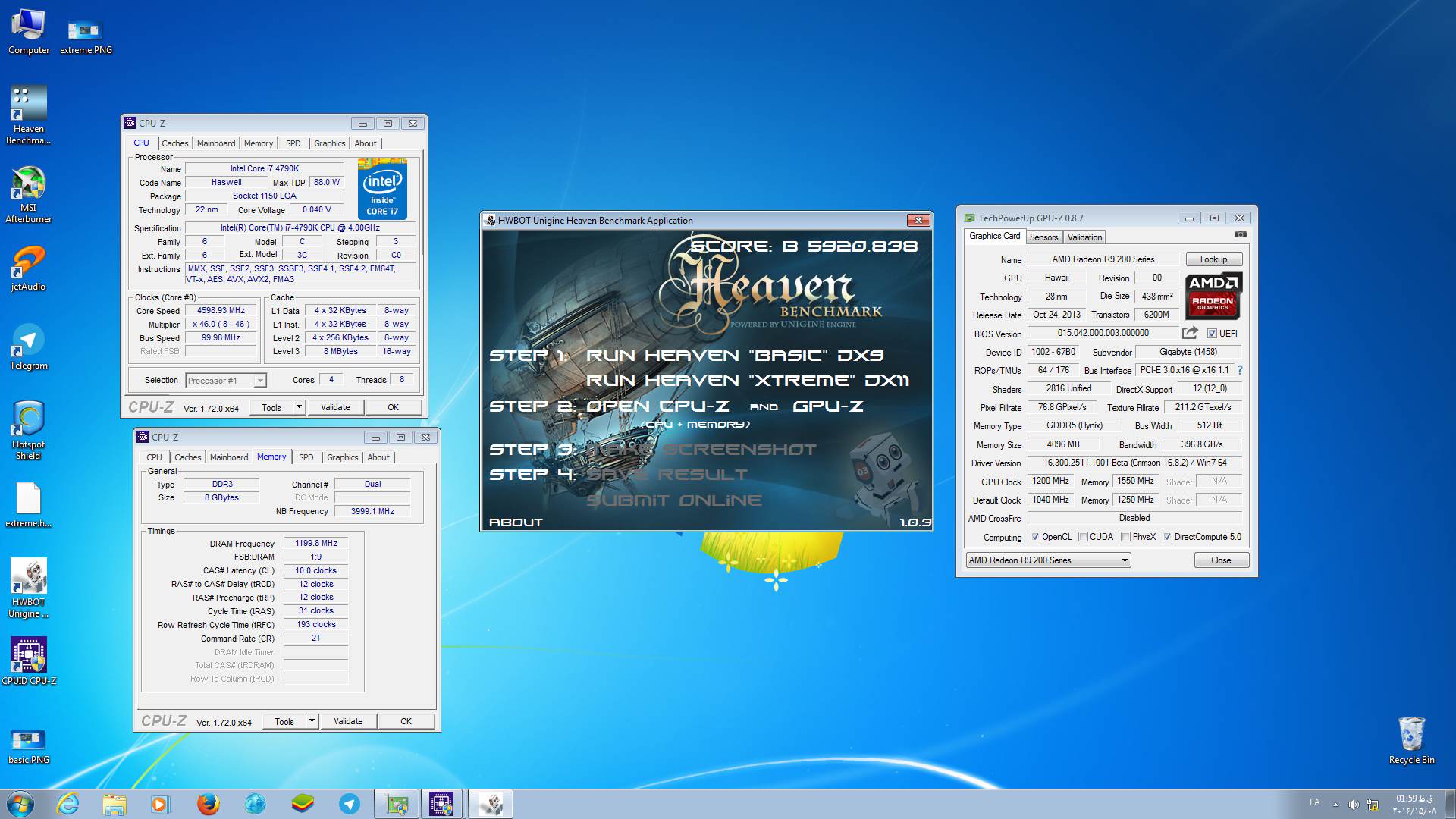The height and width of the screenshot is (819, 1456).
Task: Open the SPD tab in top CPU-Z window
Action: tap(293, 143)
